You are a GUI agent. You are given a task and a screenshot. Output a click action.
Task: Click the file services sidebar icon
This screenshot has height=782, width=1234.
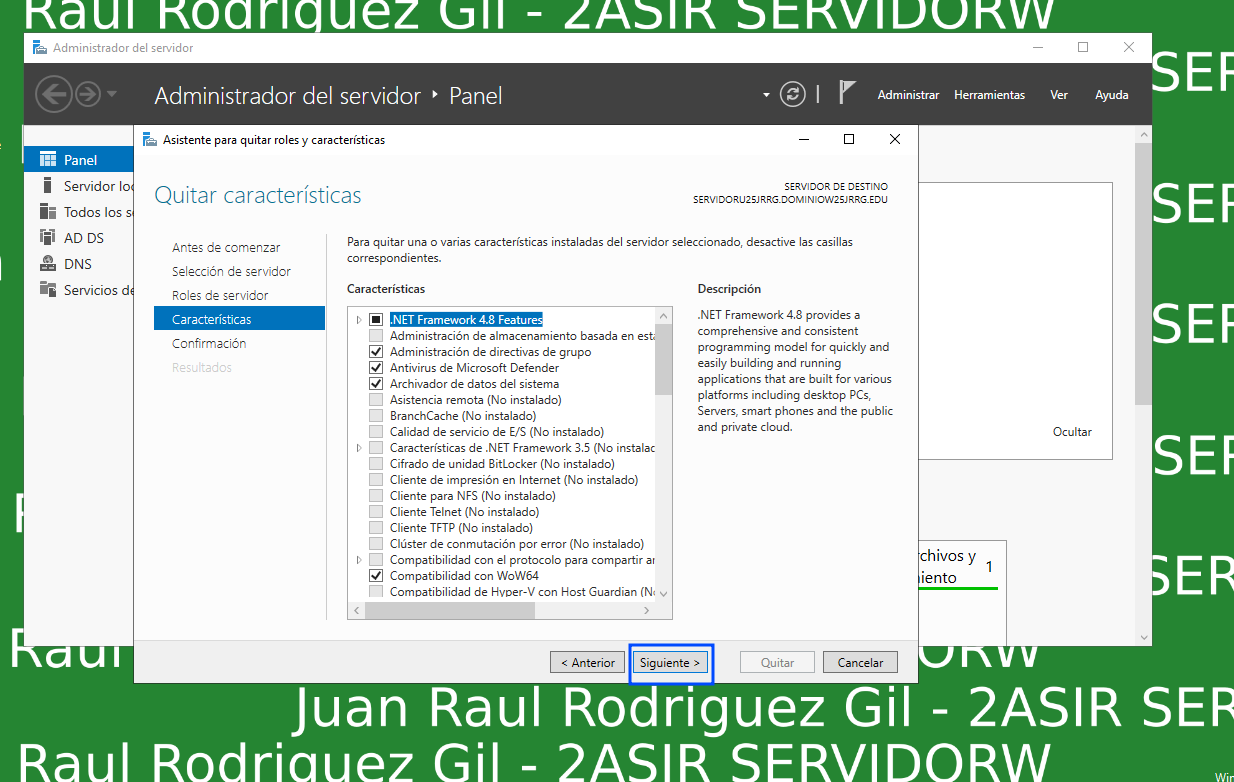tap(47, 290)
